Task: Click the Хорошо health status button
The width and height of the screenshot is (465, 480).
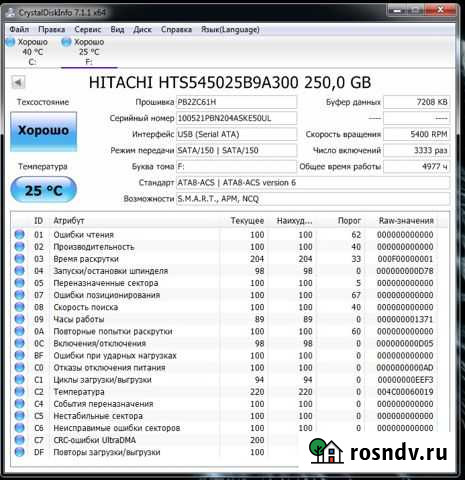Action: 44,131
